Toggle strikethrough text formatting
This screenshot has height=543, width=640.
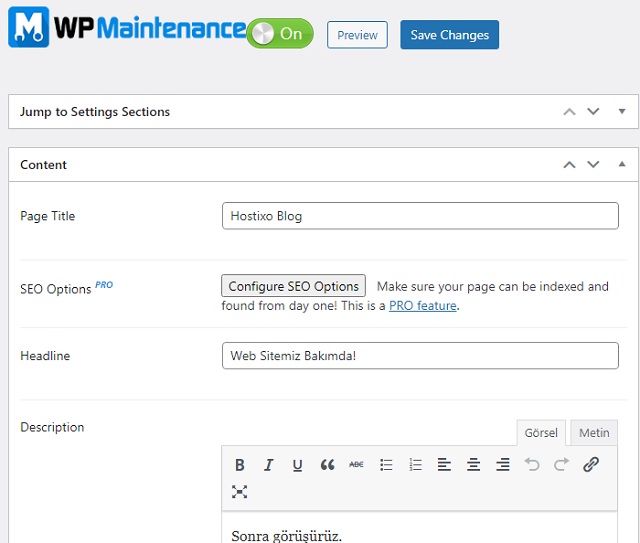356,465
